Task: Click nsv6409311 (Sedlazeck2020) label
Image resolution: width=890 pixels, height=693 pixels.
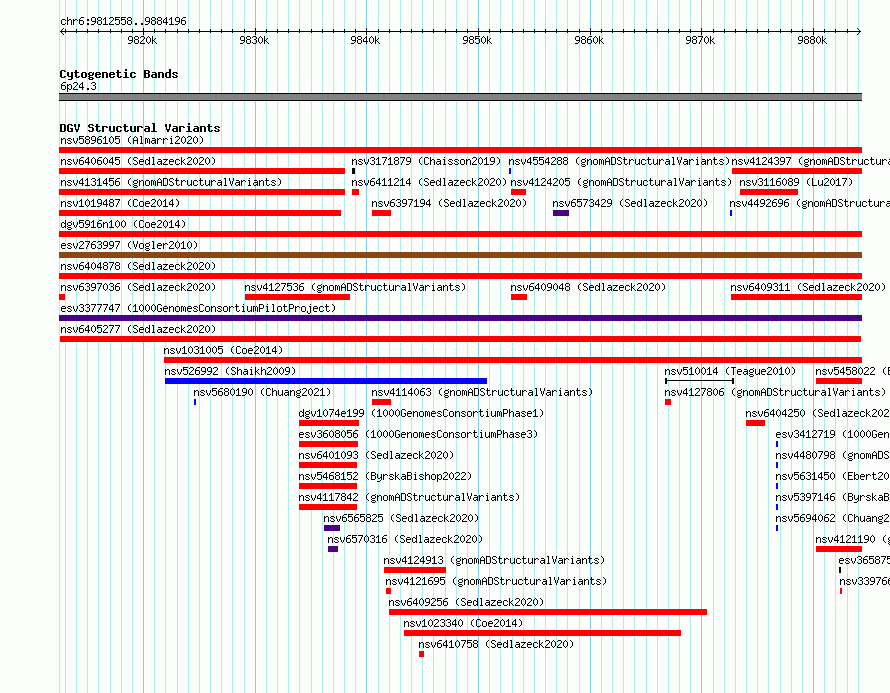Action: pyautogui.click(x=808, y=287)
